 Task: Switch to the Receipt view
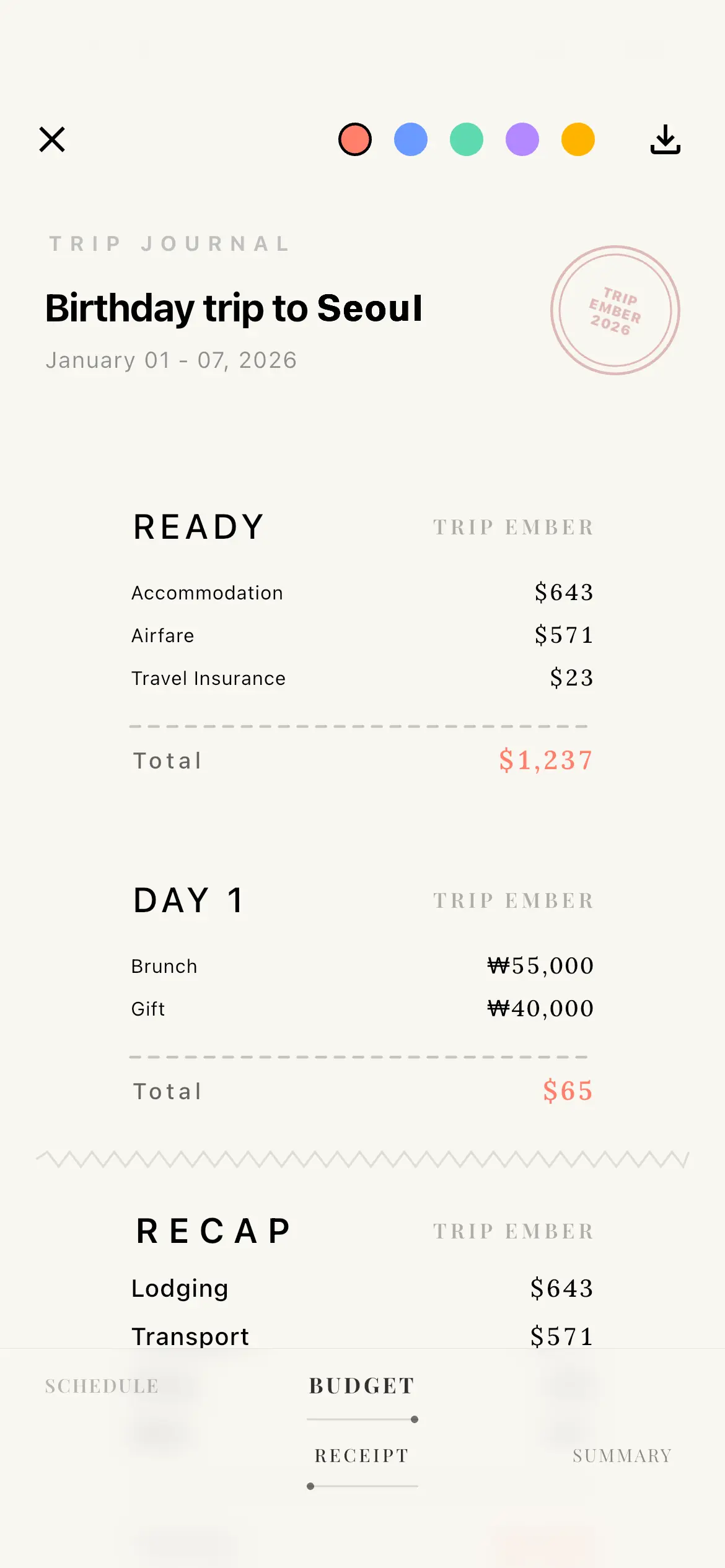click(x=362, y=1455)
